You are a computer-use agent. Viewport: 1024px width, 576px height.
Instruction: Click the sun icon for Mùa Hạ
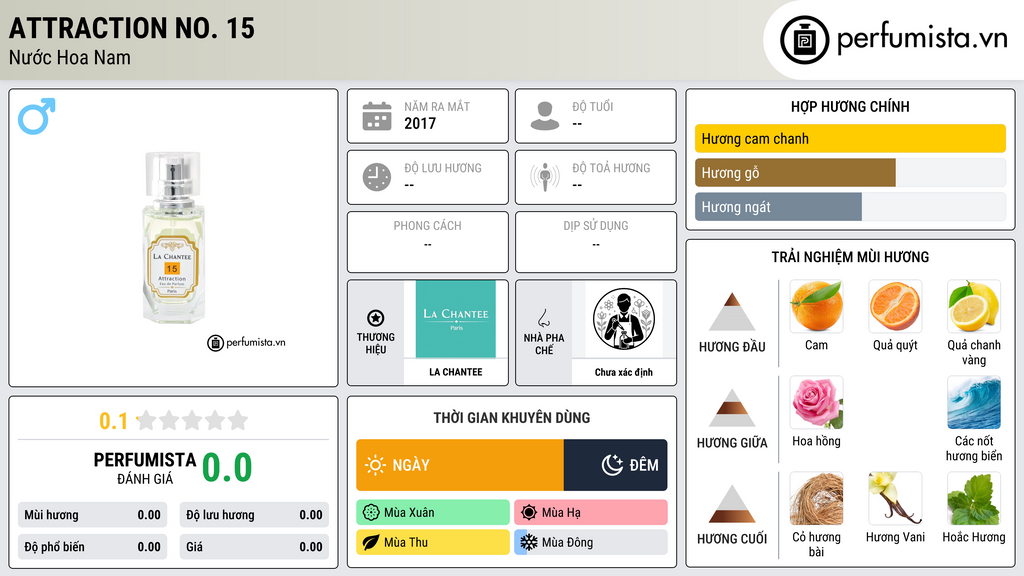(x=529, y=513)
